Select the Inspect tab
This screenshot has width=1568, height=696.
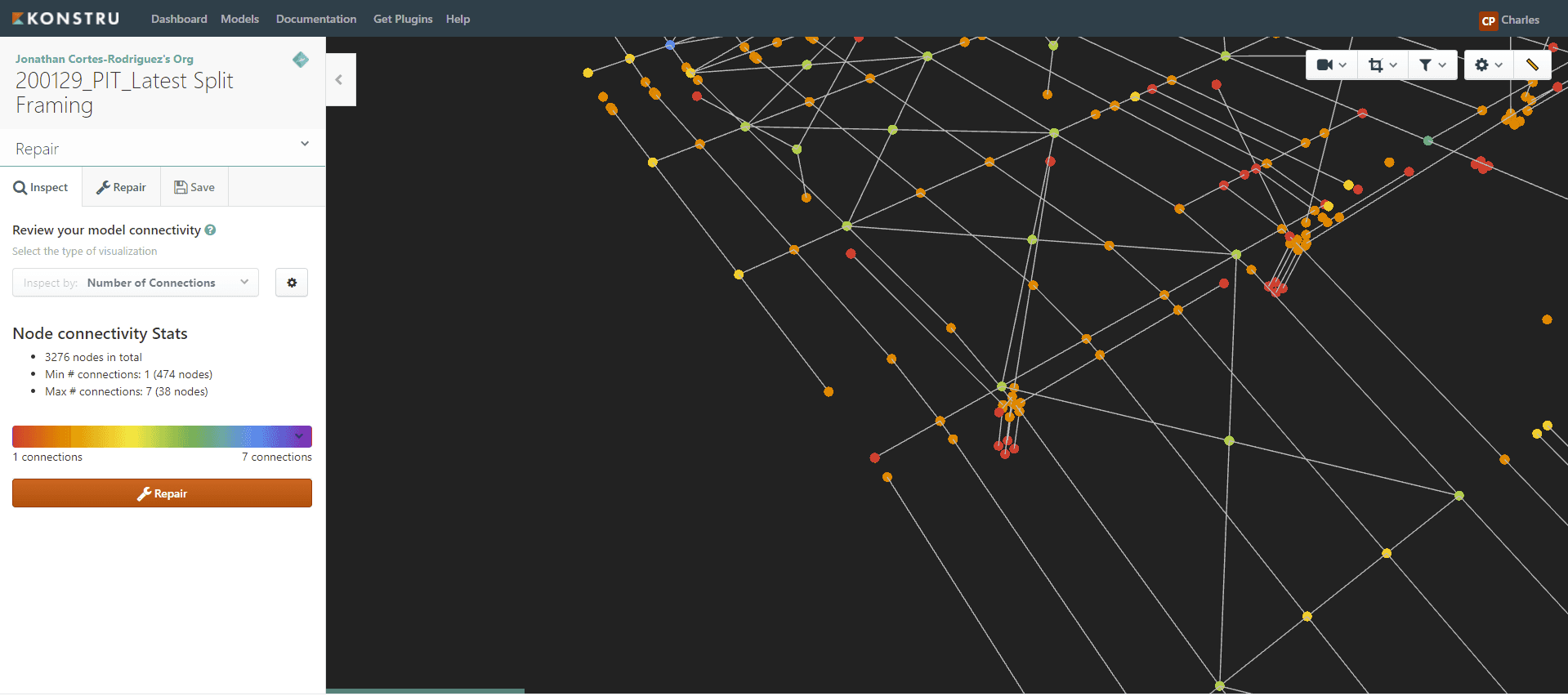click(41, 187)
